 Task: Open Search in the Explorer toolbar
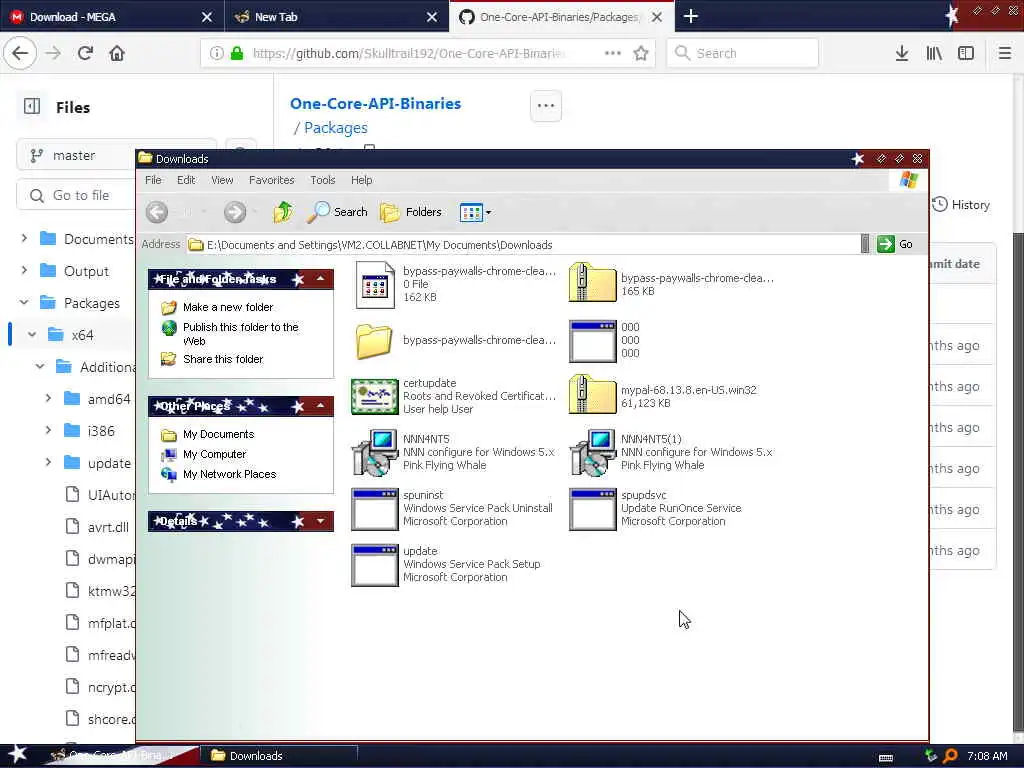point(338,212)
